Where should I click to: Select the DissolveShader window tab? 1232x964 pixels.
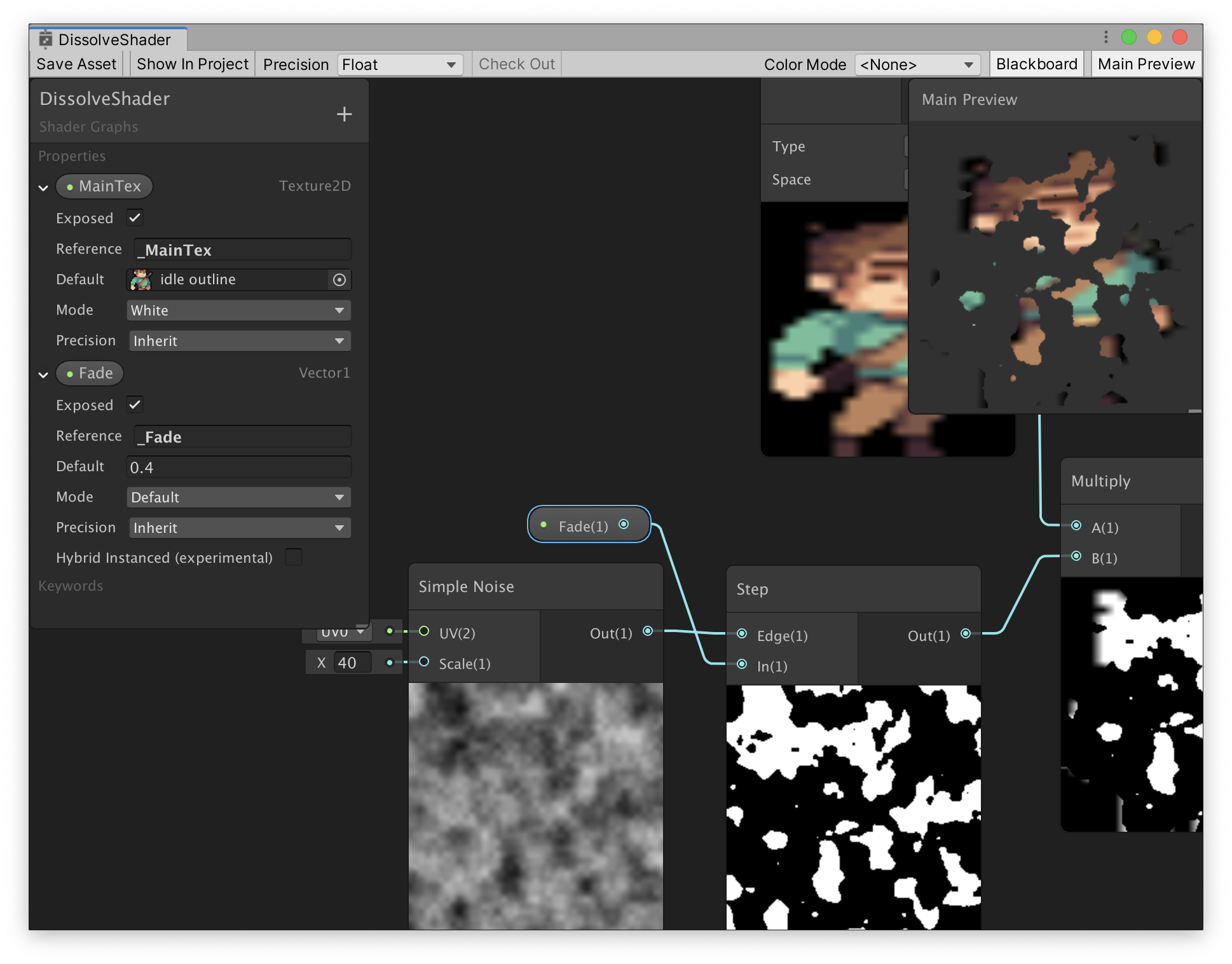(108, 39)
